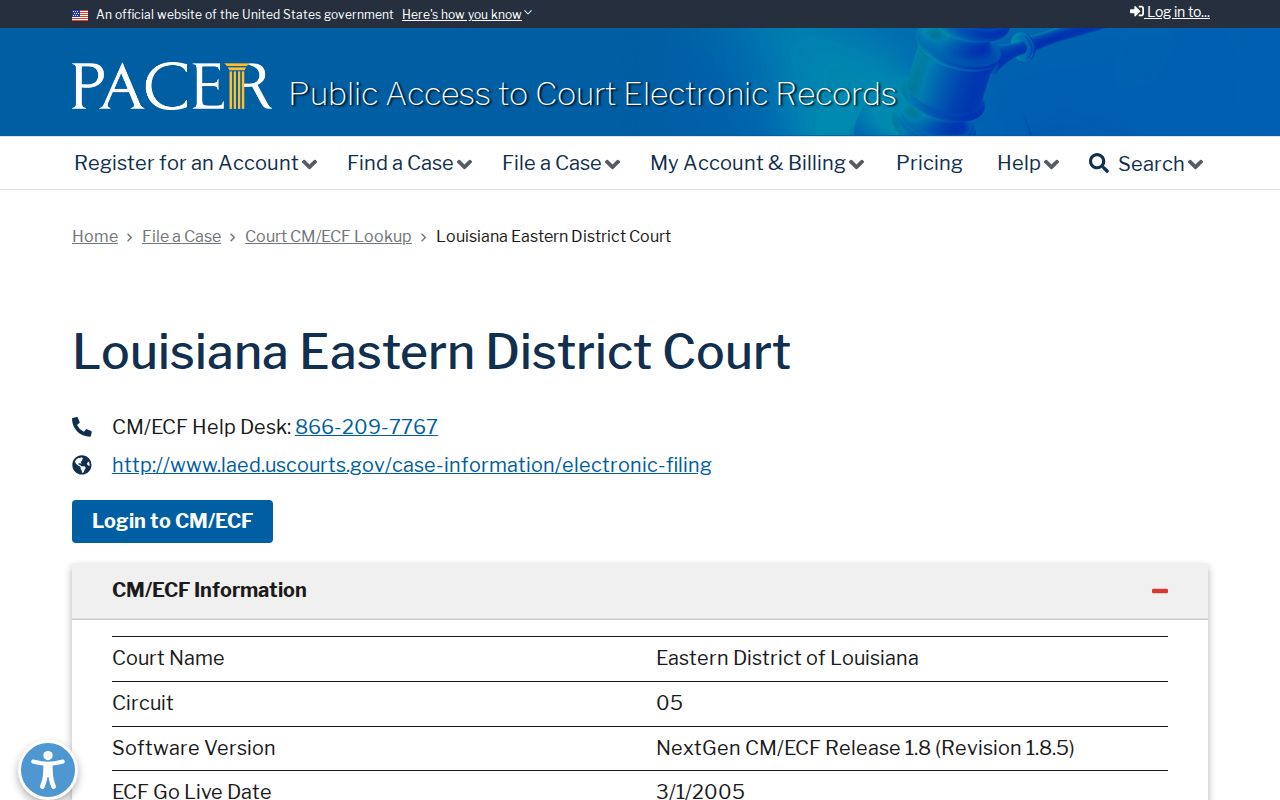Click "Louisiana Eastern District Court" breadcrumb text
1280x800 pixels.
click(x=553, y=236)
